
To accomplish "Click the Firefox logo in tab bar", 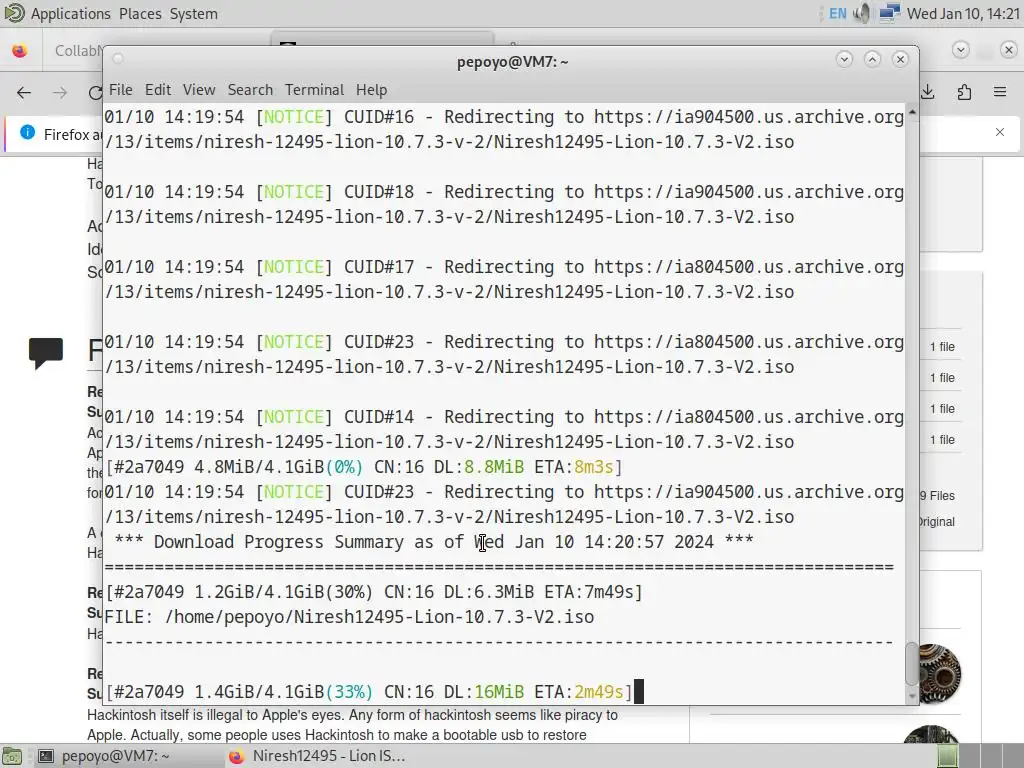I will pos(20,50).
